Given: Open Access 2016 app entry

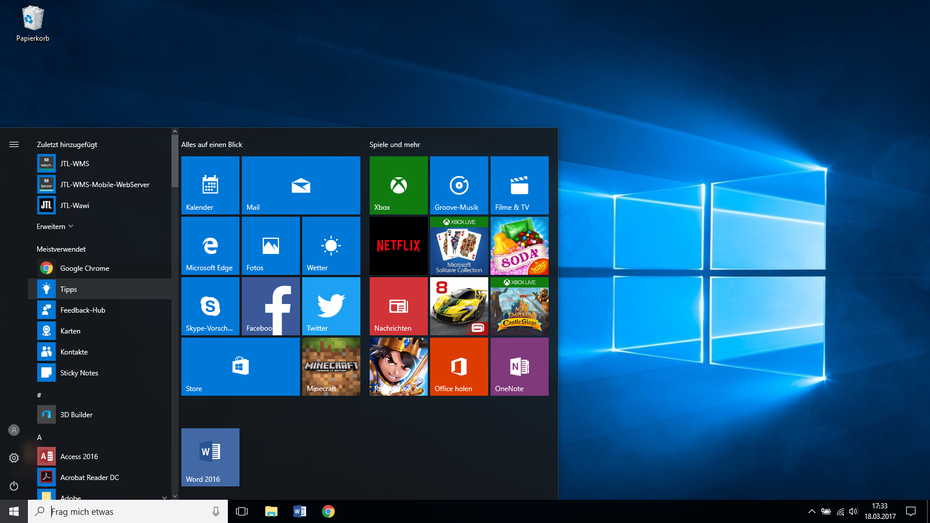Looking at the screenshot, I should [100, 457].
